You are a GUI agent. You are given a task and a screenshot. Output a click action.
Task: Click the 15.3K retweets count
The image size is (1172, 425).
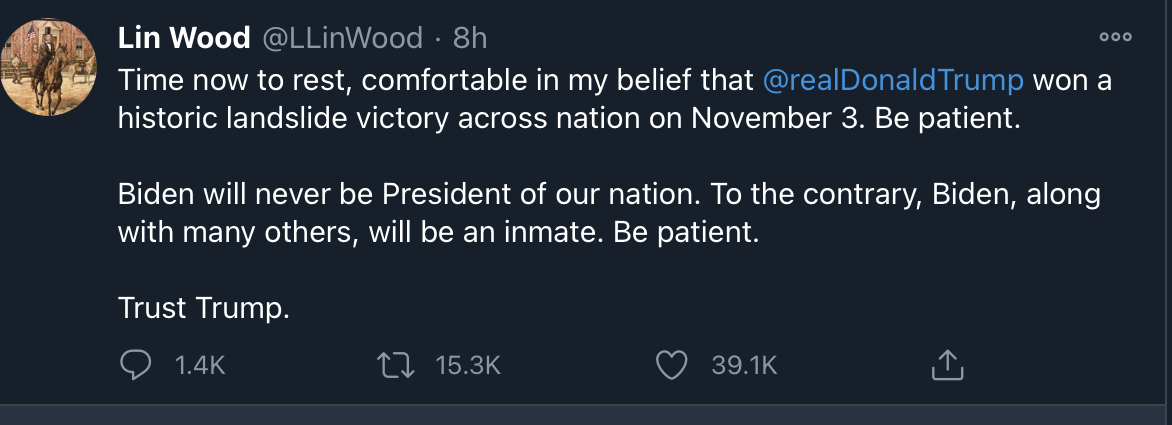click(467, 365)
